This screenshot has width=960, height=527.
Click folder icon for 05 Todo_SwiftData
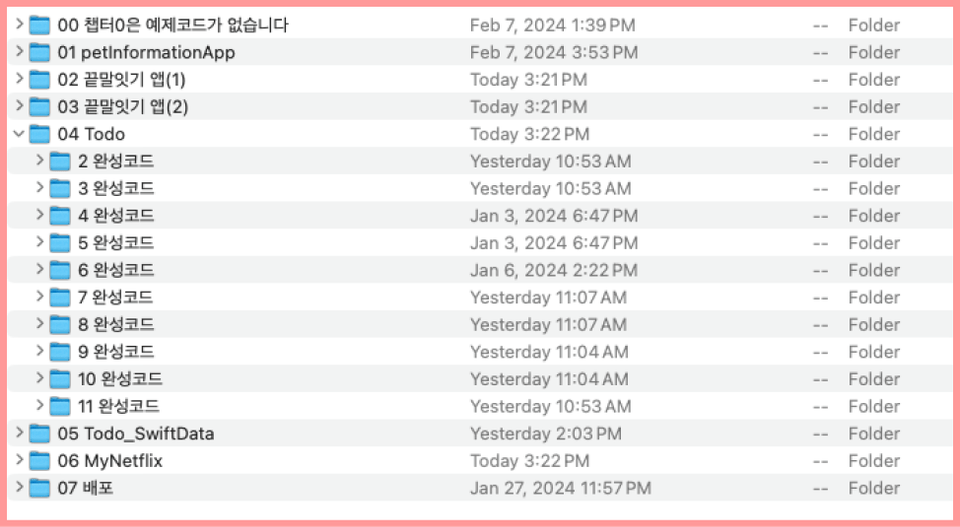click(x=39, y=434)
